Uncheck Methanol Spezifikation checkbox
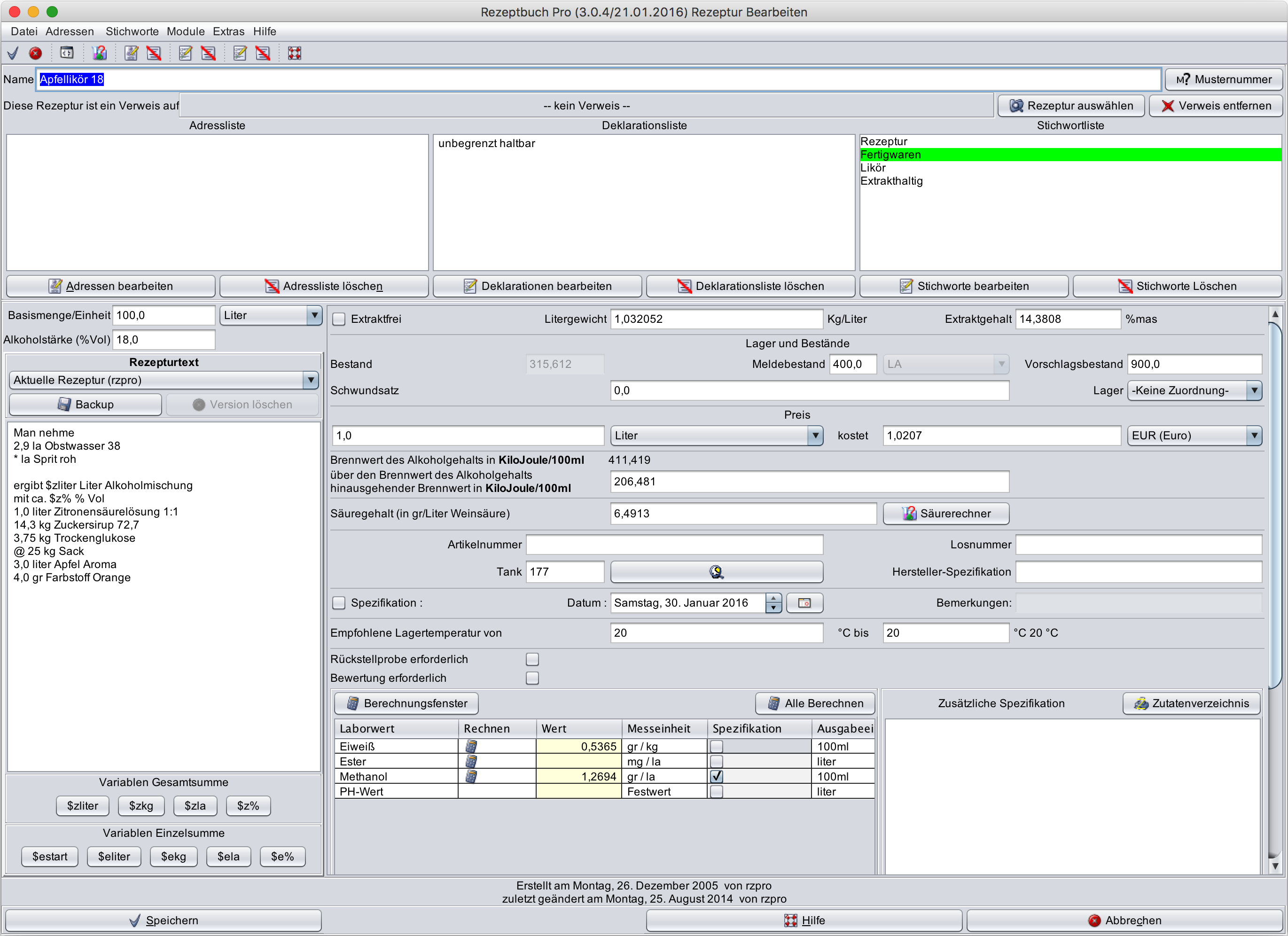 pos(717,776)
